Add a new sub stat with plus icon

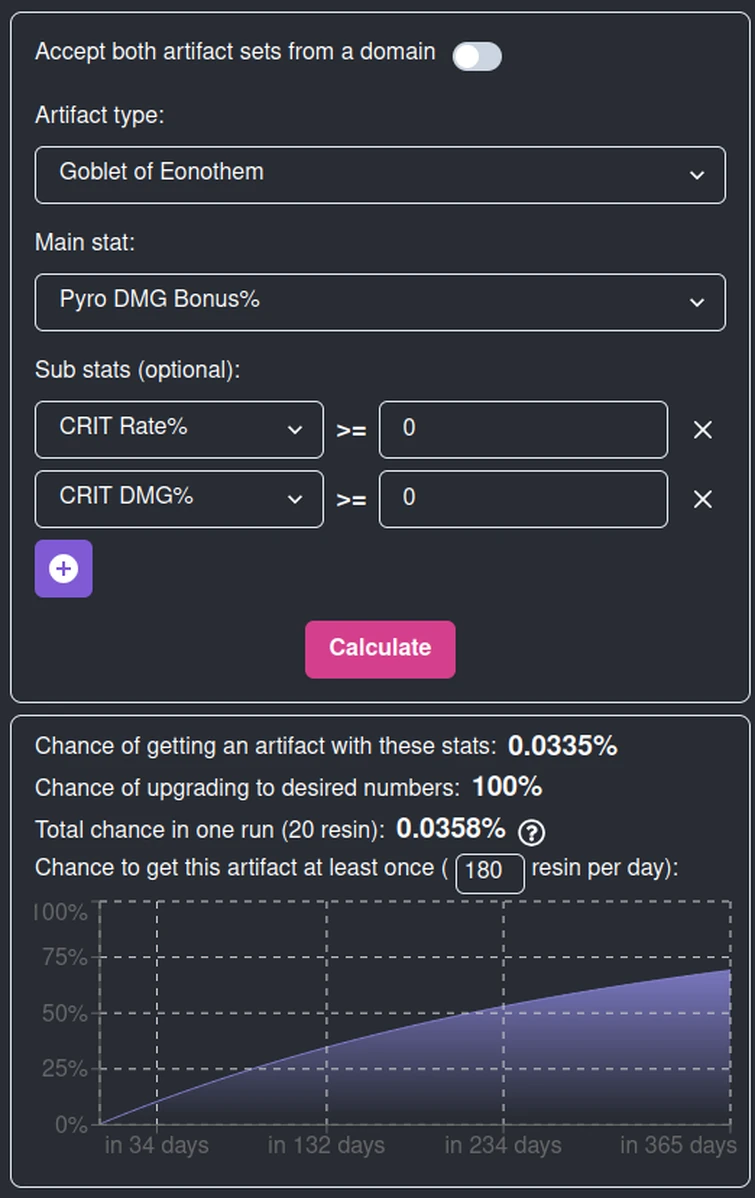click(x=63, y=568)
